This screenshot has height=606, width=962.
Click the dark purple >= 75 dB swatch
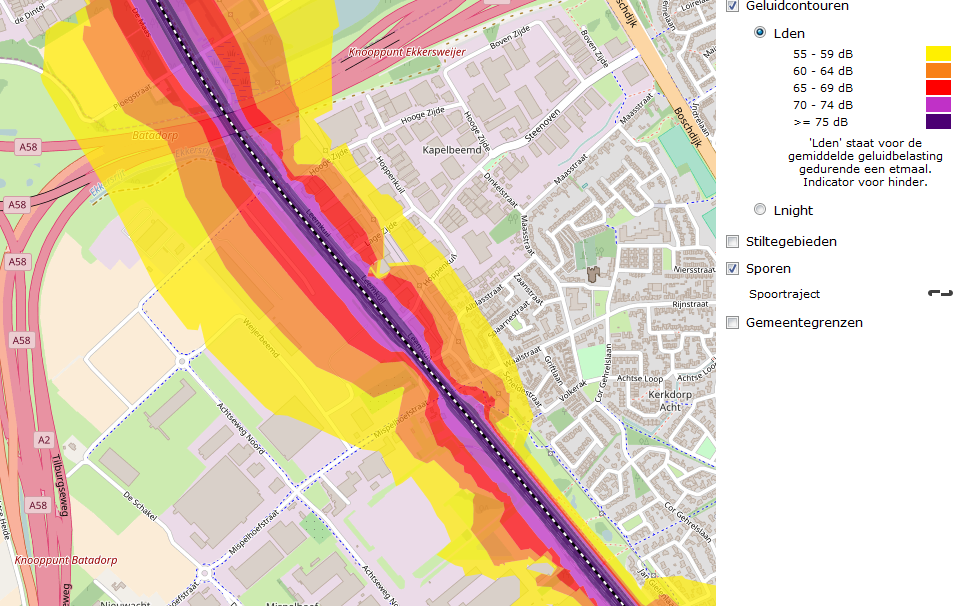tap(938, 122)
